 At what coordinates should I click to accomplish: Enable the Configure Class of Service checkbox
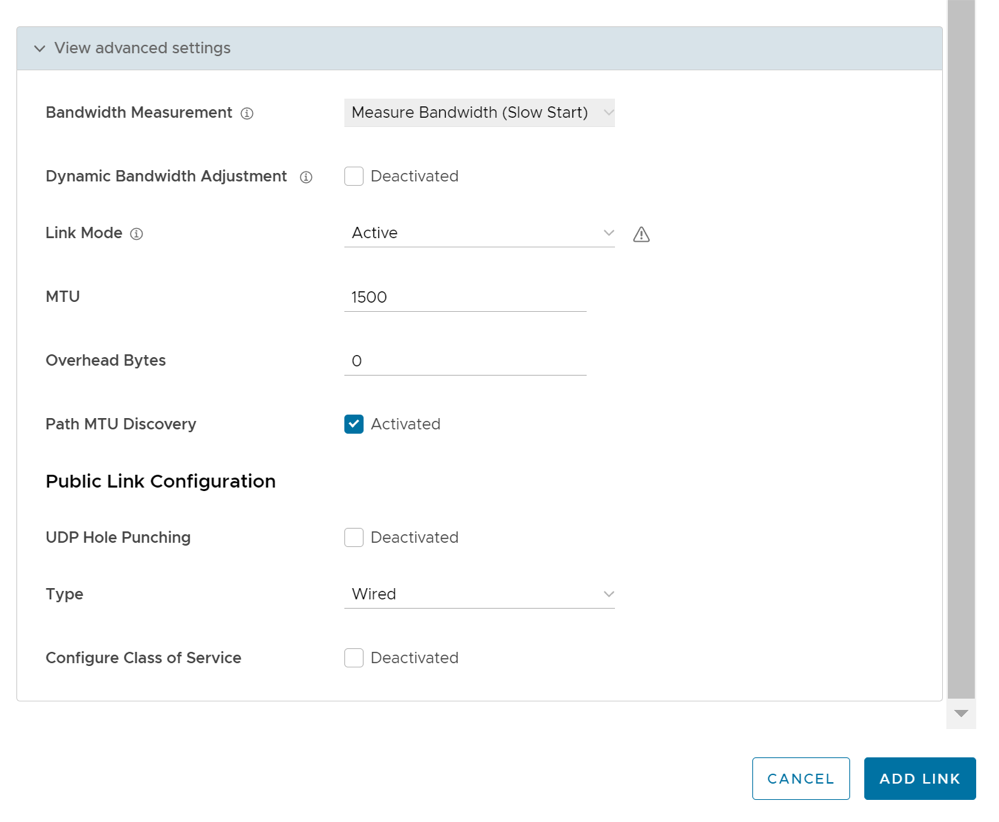pyautogui.click(x=354, y=658)
